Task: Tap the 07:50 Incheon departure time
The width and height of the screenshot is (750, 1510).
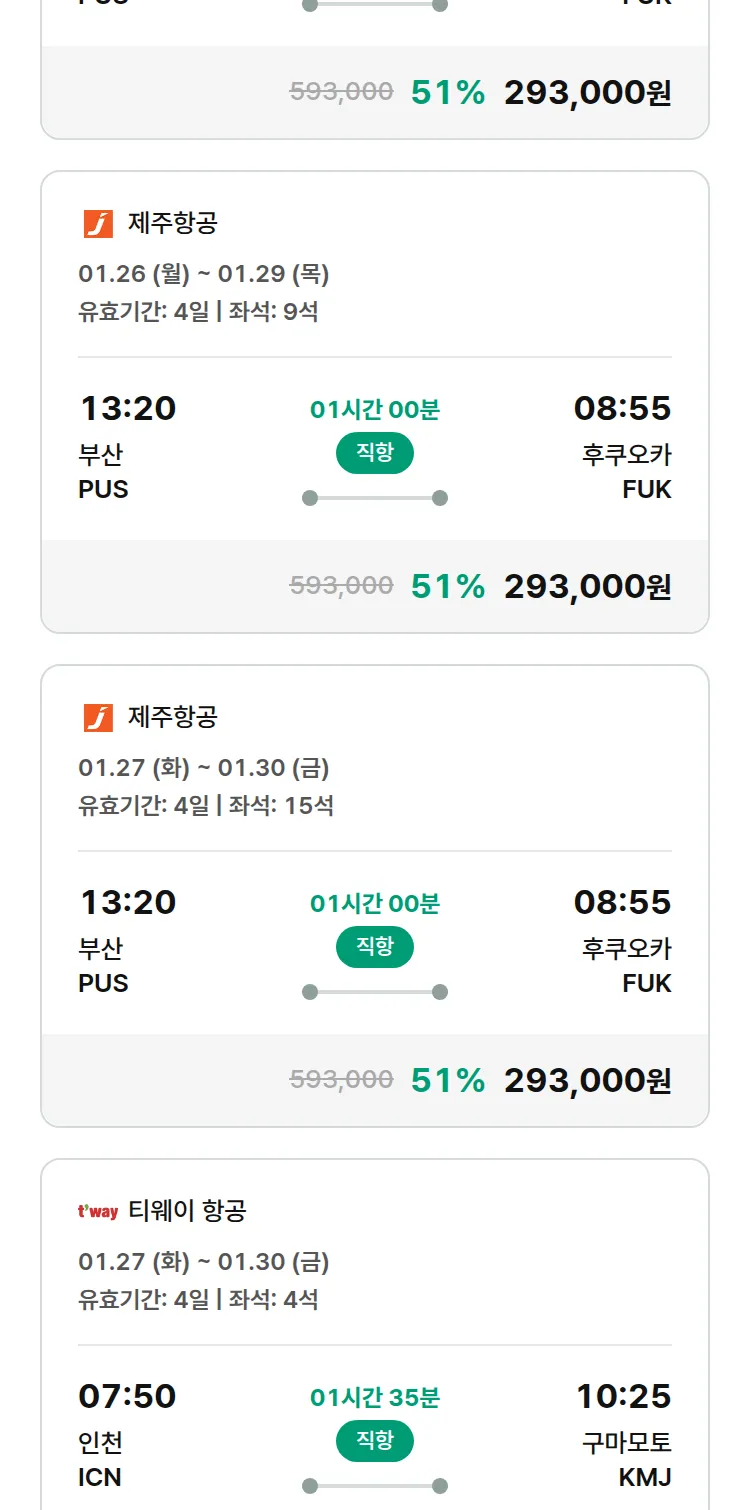Action: pos(127,1396)
